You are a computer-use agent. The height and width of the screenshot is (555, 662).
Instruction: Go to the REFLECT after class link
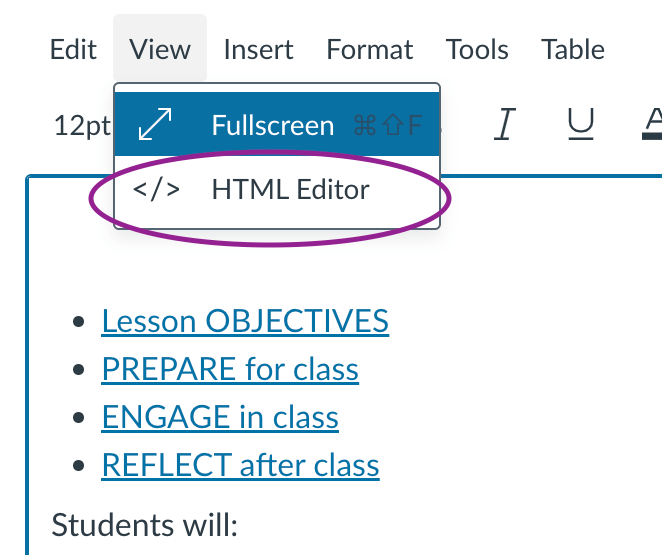[x=240, y=465]
